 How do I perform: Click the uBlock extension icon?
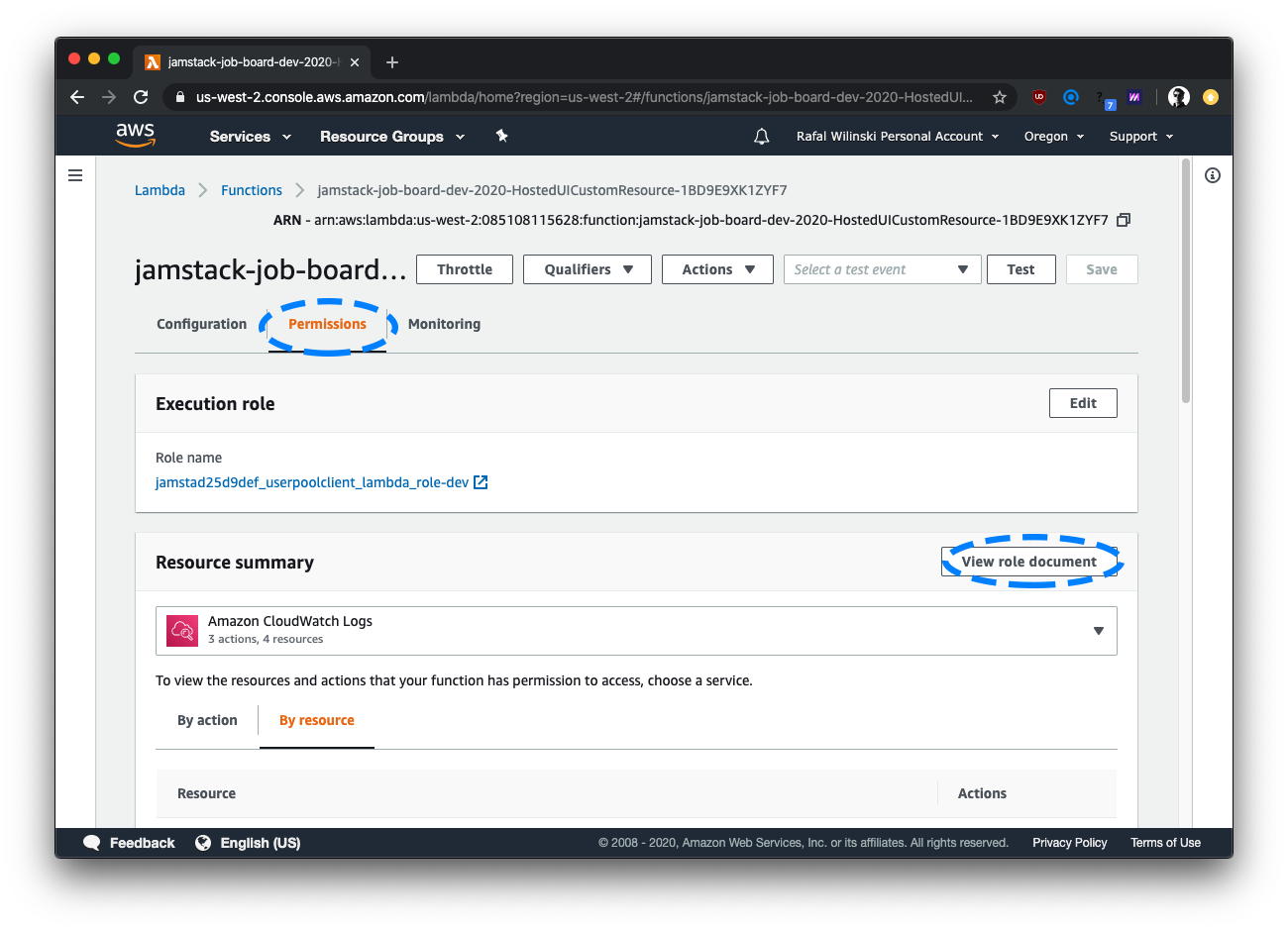(x=1038, y=97)
